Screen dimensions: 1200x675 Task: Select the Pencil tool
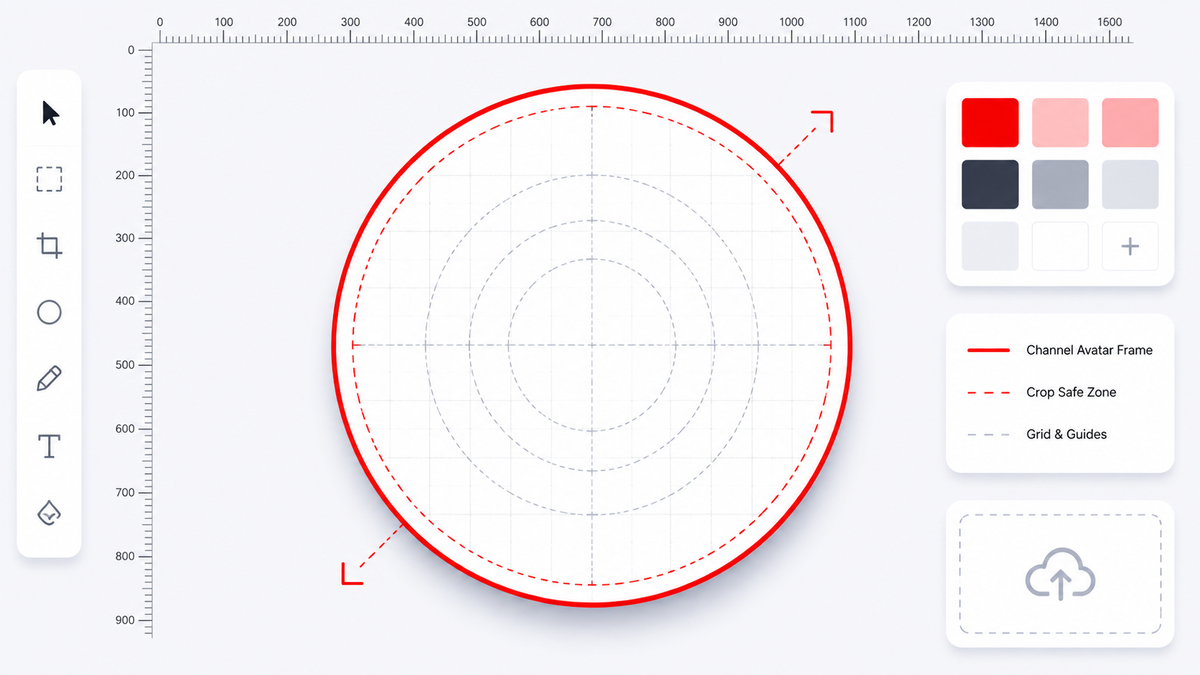(49, 379)
